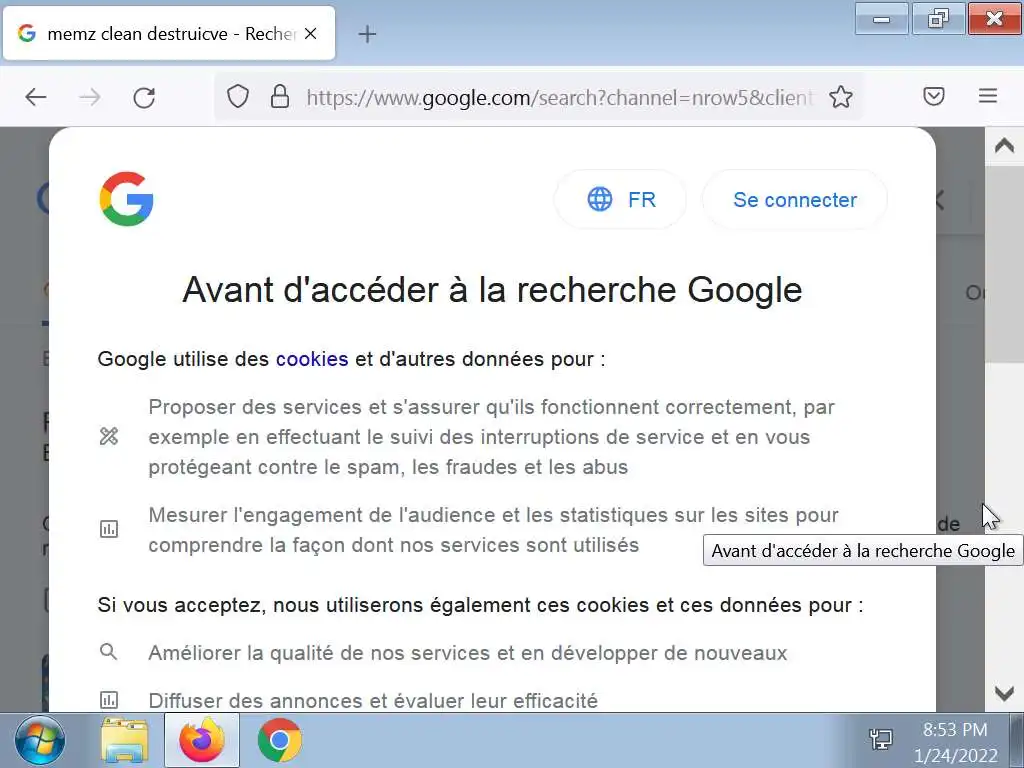Launch Google Chrome from taskbar

(280, 741)
